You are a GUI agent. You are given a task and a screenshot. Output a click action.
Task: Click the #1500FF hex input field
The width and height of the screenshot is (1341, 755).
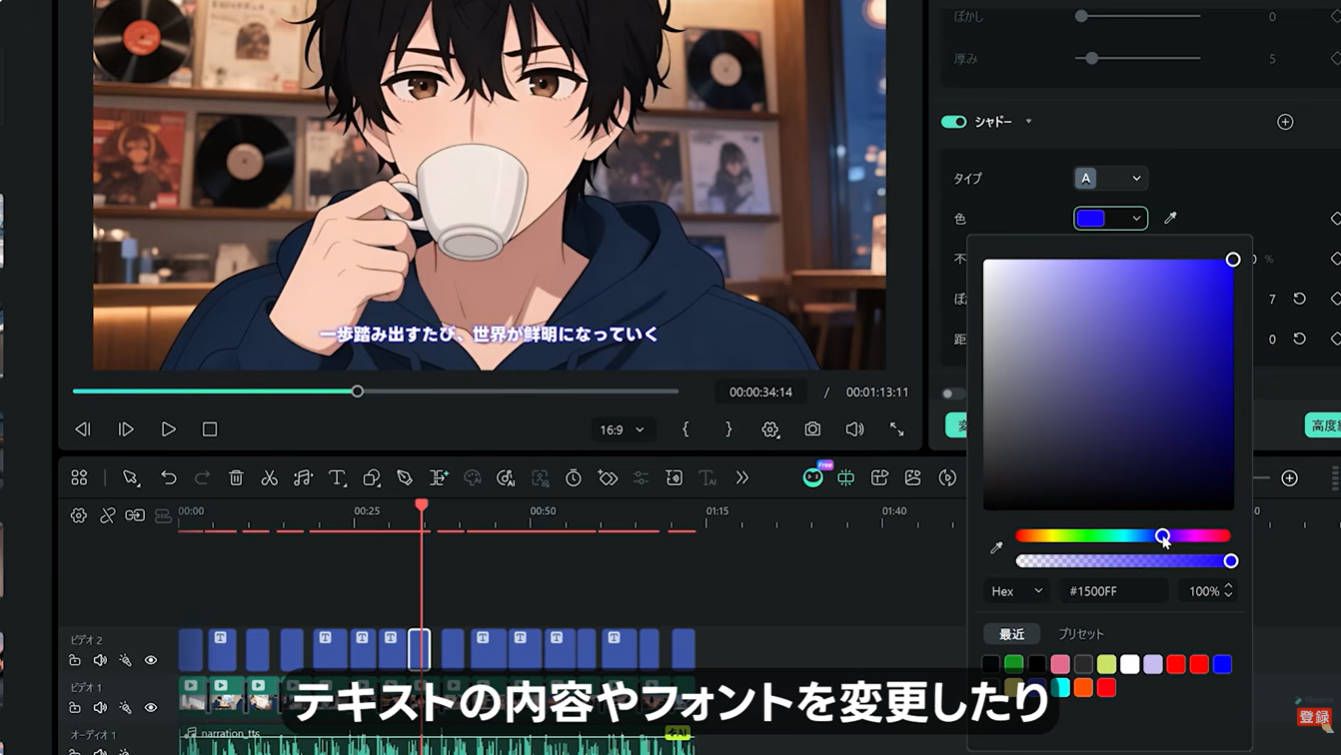pos(1114,591)
